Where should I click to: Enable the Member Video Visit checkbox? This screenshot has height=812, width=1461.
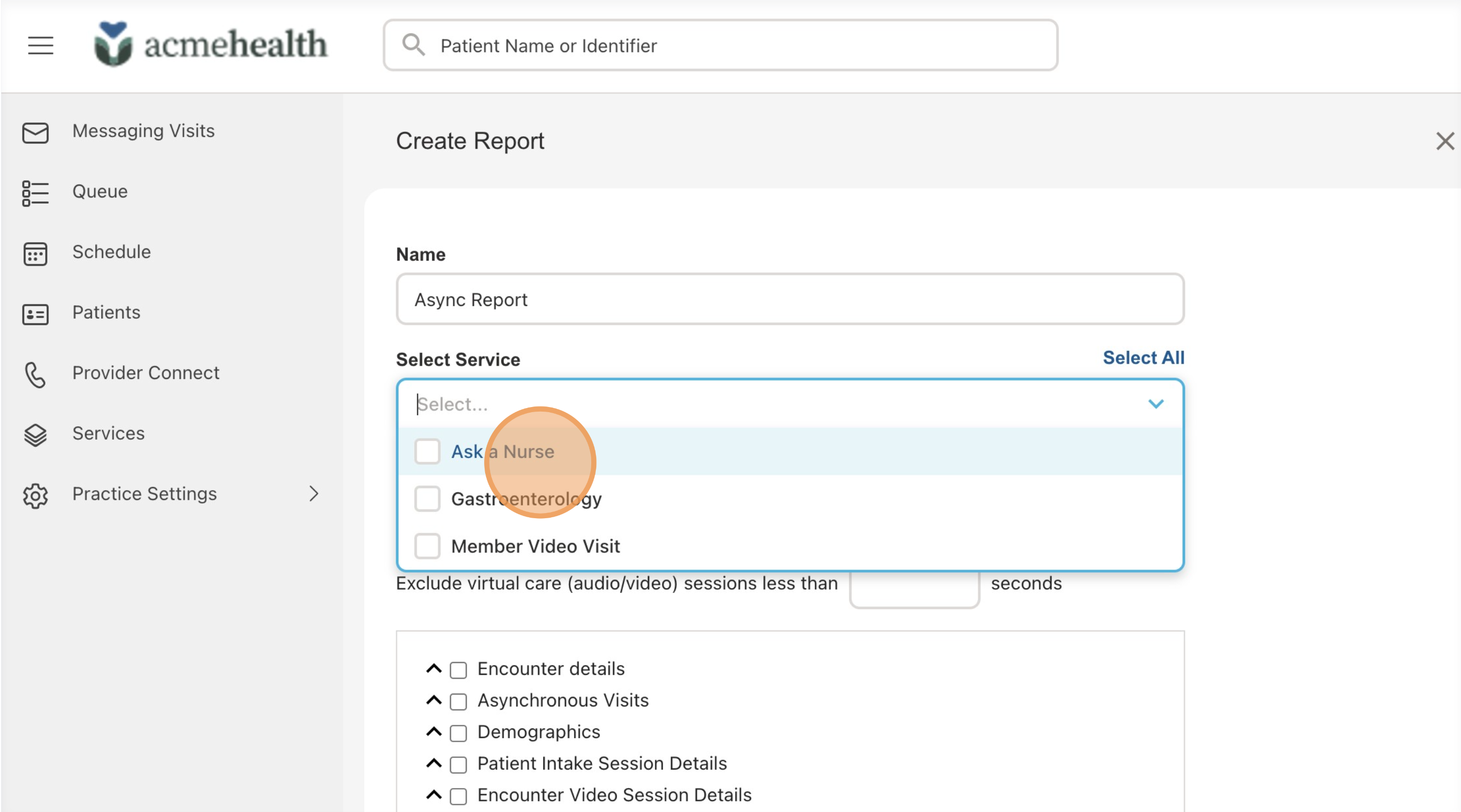click(x=427, y=546)
